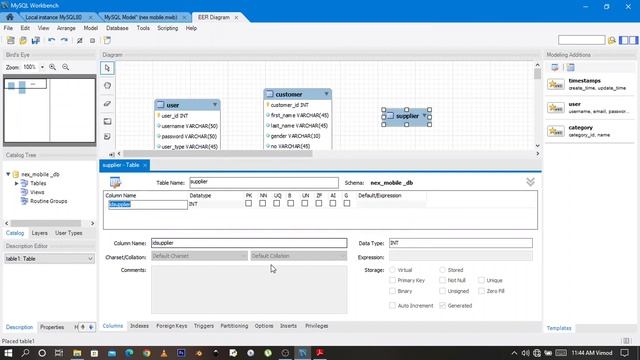Click the table editor icon
The image size is (640, 360).
[x=116, y=182]
